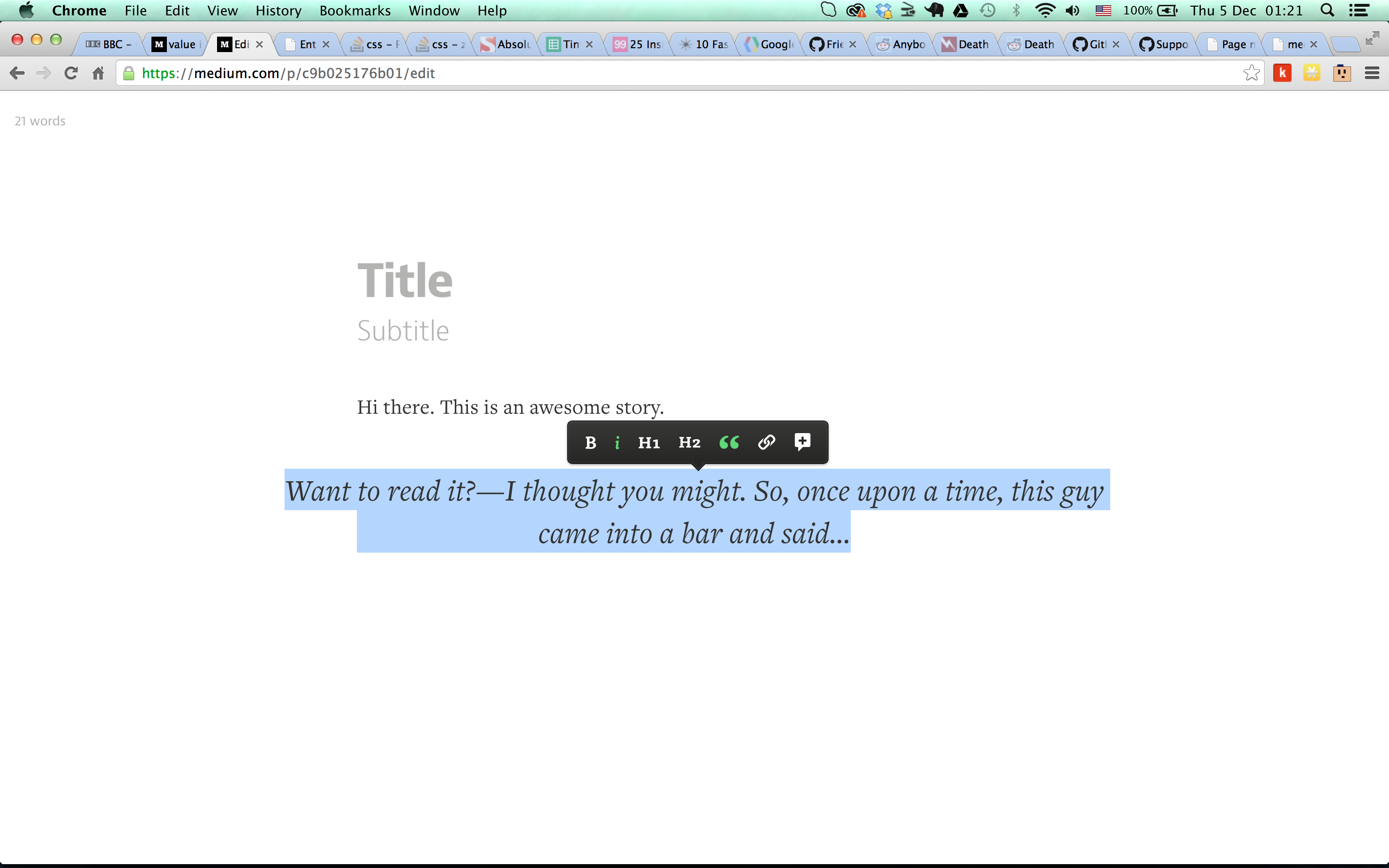Reload the Medium page
This screenshot has width=1389, height=868.
click(70, 73)
